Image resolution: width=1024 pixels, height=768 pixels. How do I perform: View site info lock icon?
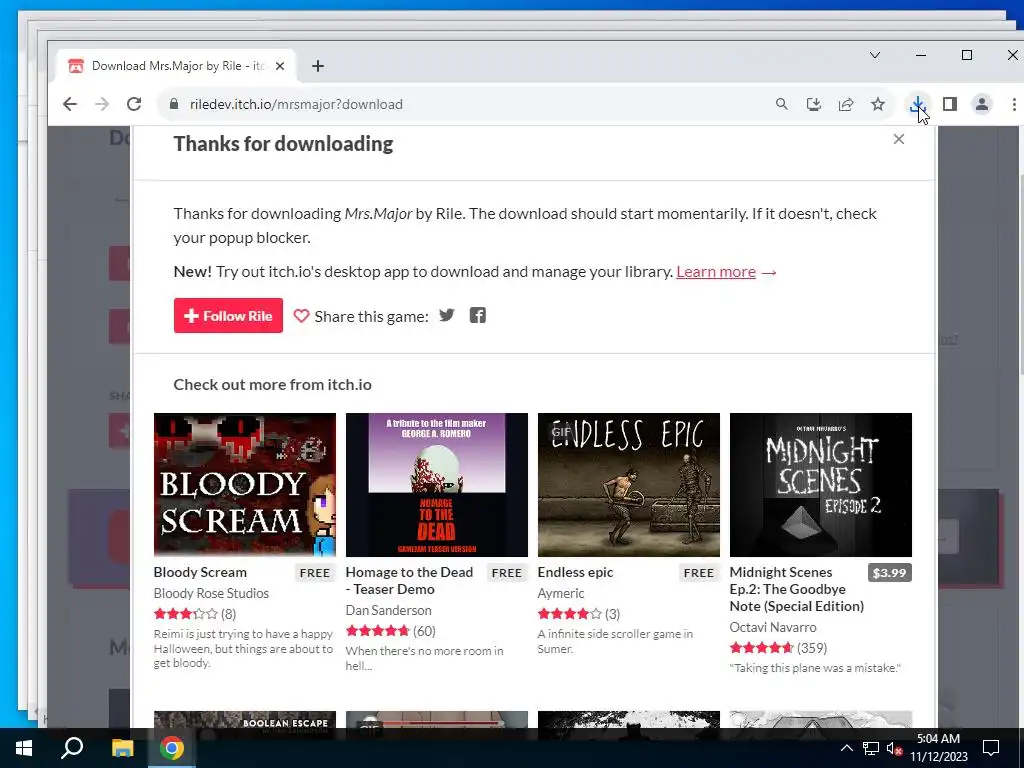(x=174, y=104)
